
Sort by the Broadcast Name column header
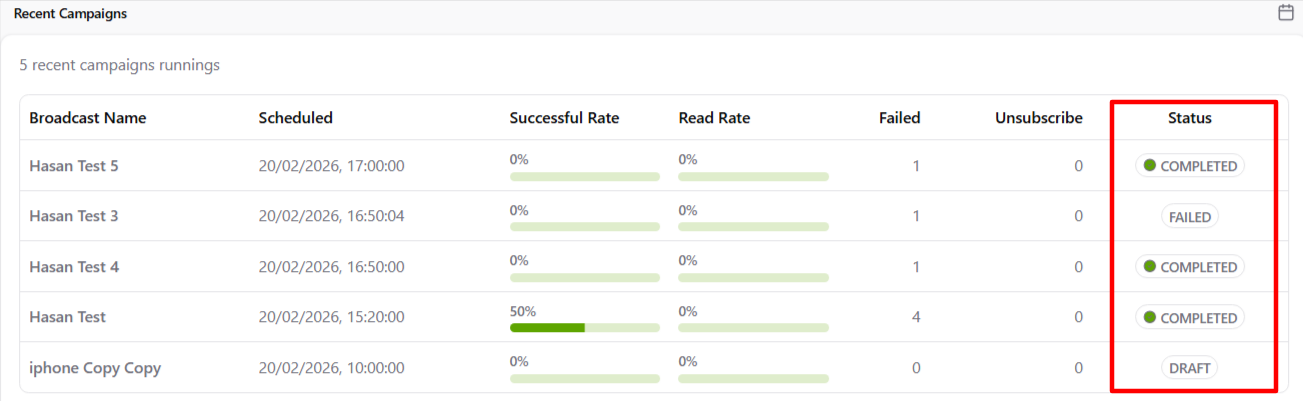[x=88, y=118]
